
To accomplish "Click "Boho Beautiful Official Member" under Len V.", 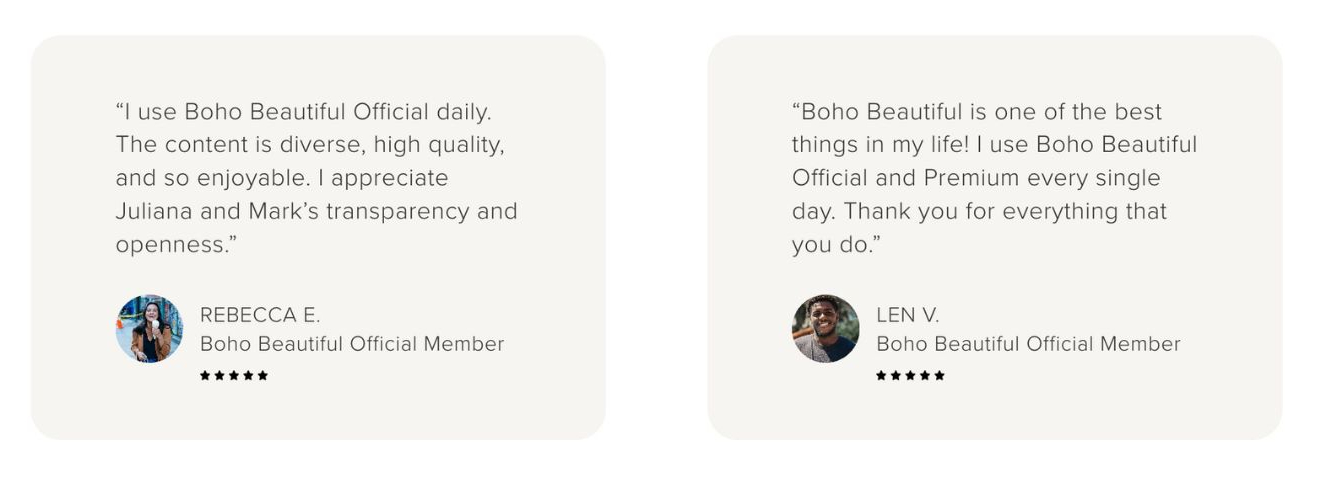I will (1028, 344).
